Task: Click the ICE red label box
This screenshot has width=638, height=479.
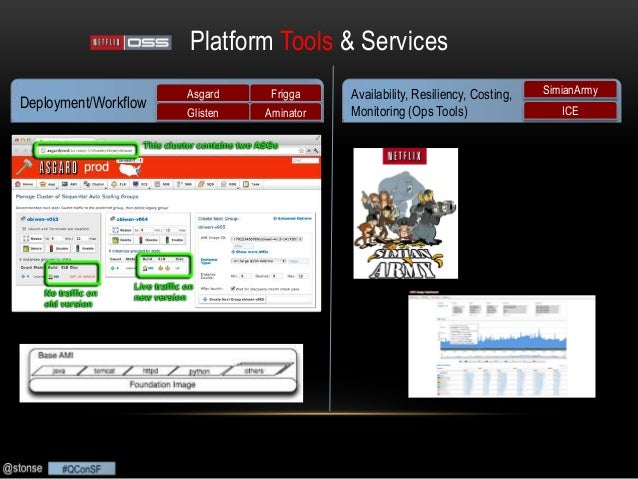Action: [x=570, y=111]
